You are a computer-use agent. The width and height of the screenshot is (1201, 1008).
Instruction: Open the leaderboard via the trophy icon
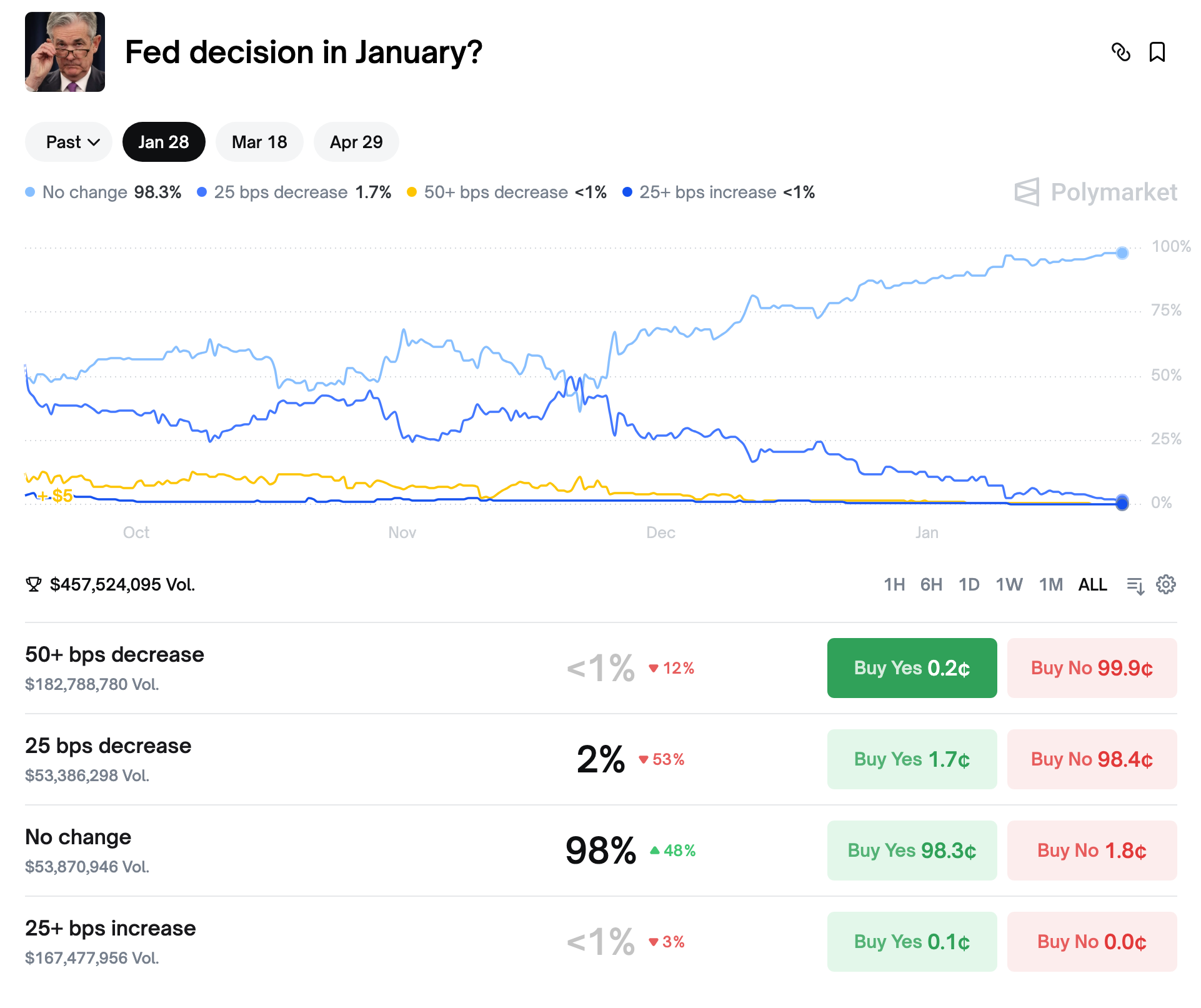tap(34, 584)
